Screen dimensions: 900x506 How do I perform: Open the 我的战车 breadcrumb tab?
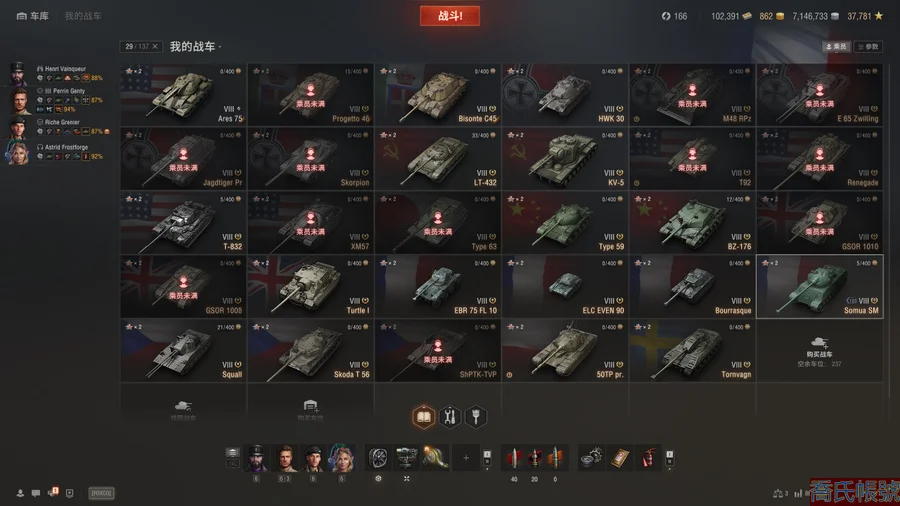tap(83, 16)
